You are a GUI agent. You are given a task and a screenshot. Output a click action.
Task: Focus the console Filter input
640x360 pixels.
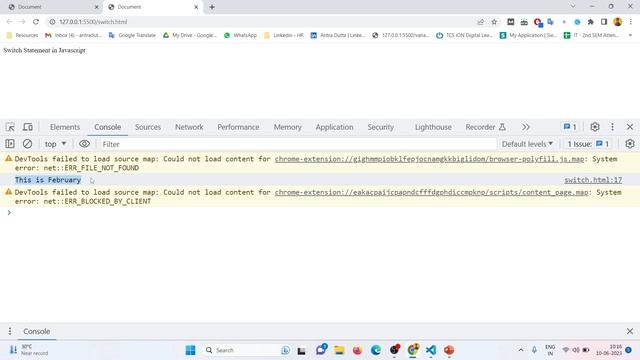[x=298, y=144]
